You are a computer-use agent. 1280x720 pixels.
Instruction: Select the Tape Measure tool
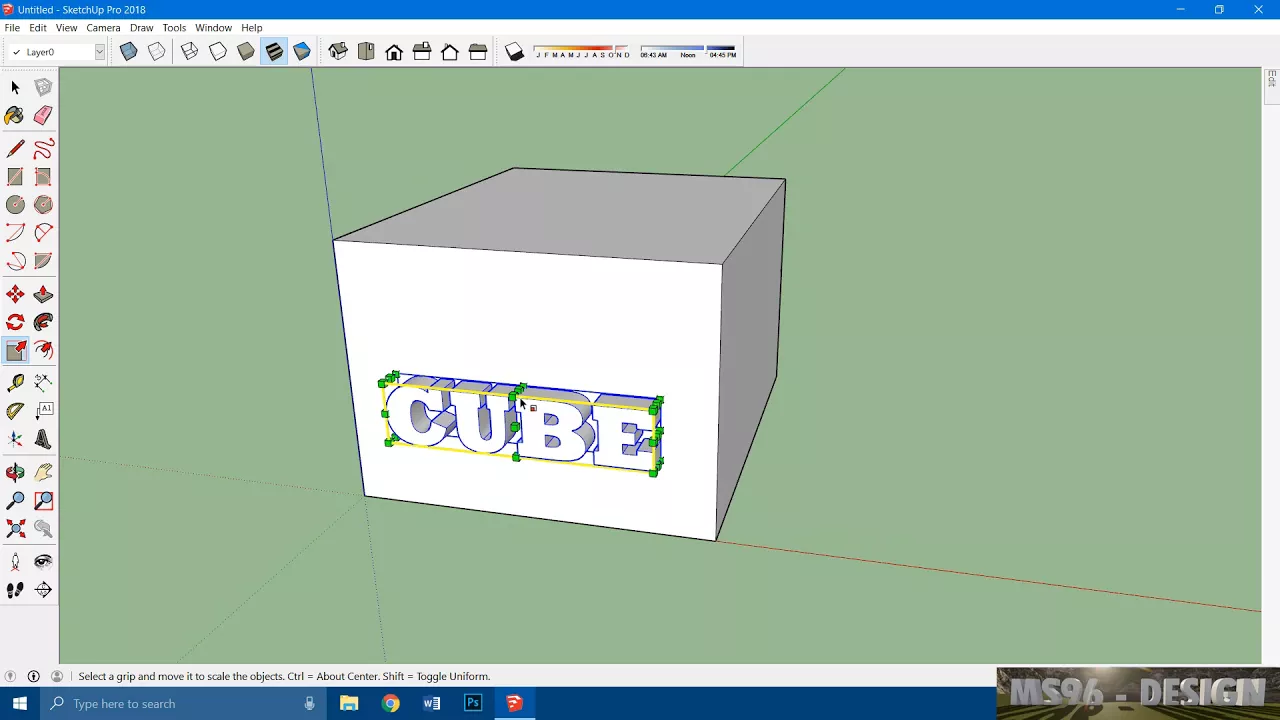click(x=15, y=382)
